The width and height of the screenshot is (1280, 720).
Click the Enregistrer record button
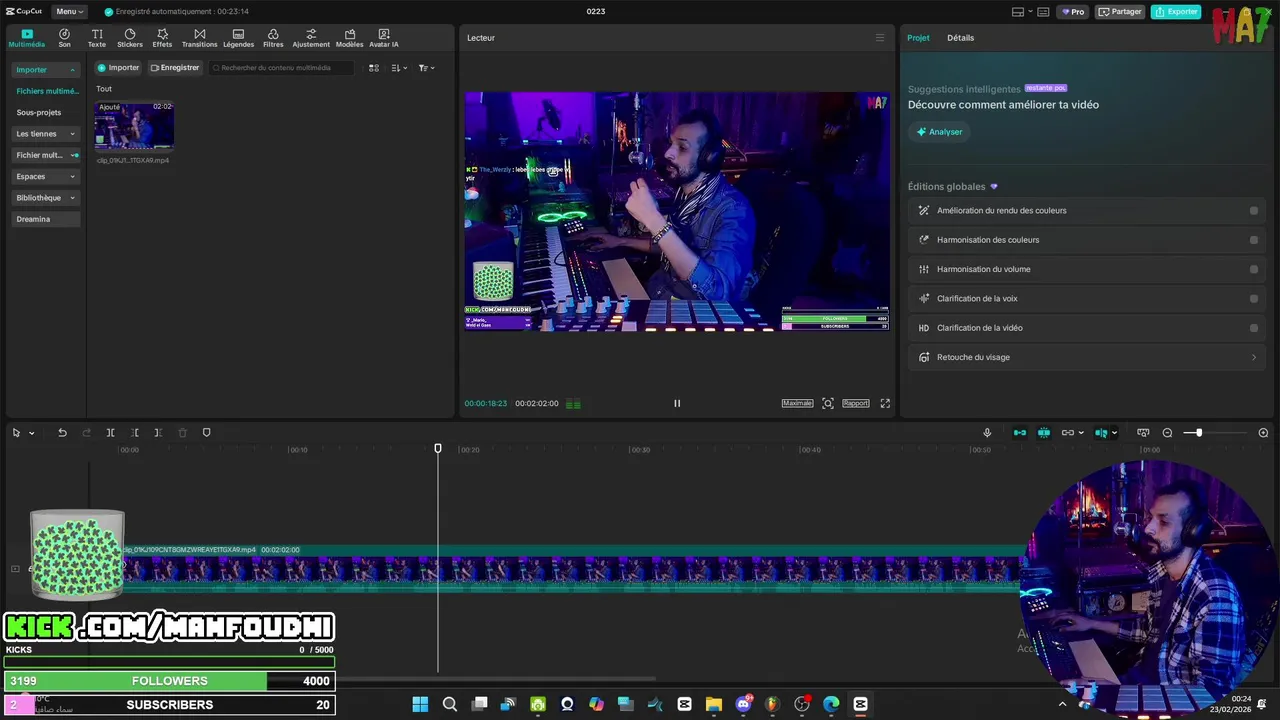pyautogui.click(x=175, y=68)
